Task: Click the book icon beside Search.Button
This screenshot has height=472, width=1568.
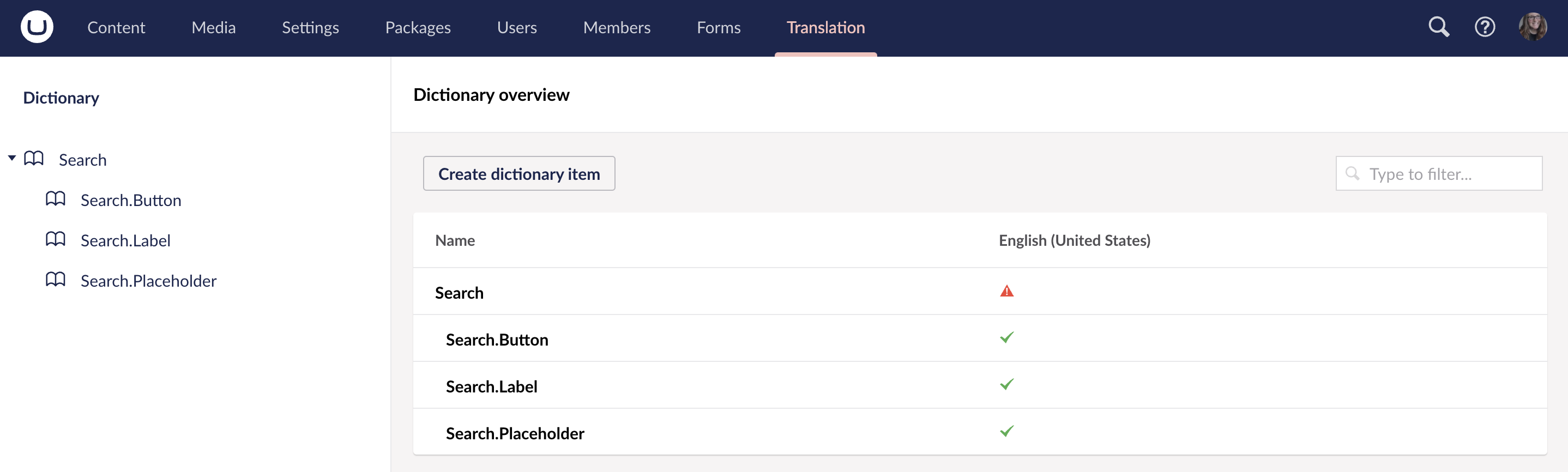Action: point(56,199)
